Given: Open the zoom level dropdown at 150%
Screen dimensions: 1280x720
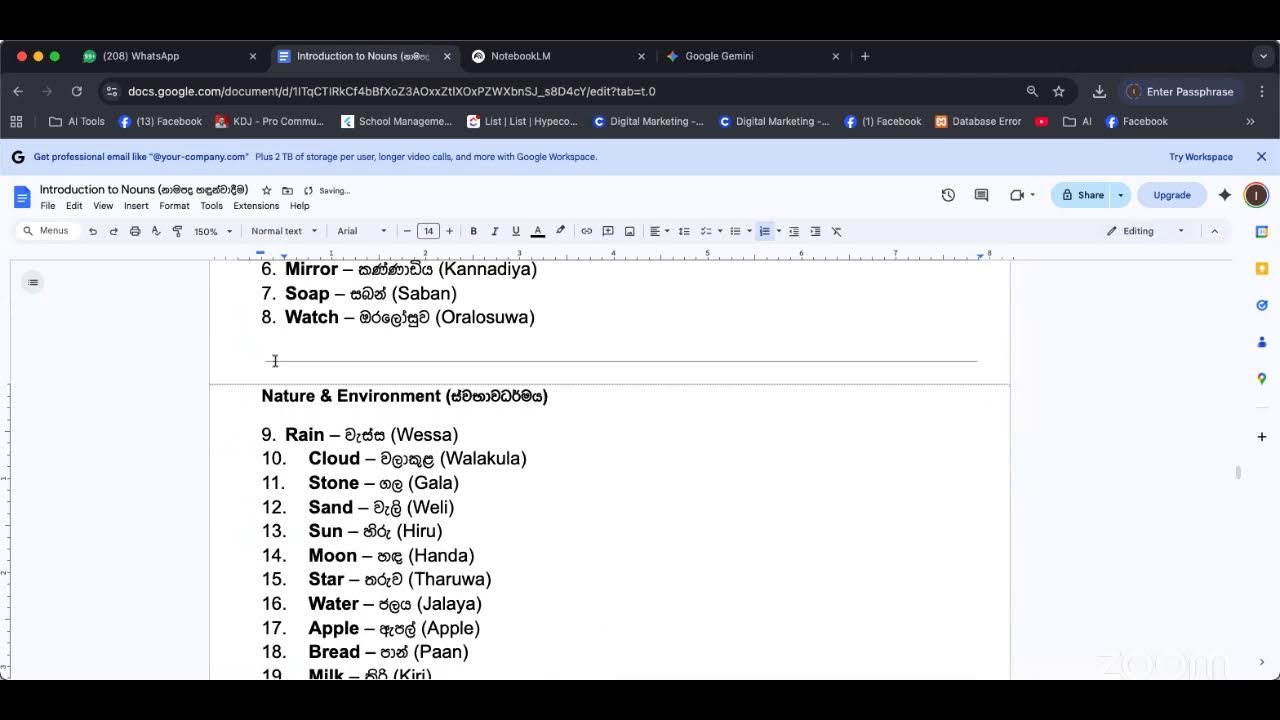Looking at the screenshot, I should pyautogui.click(x=212, y=231).
